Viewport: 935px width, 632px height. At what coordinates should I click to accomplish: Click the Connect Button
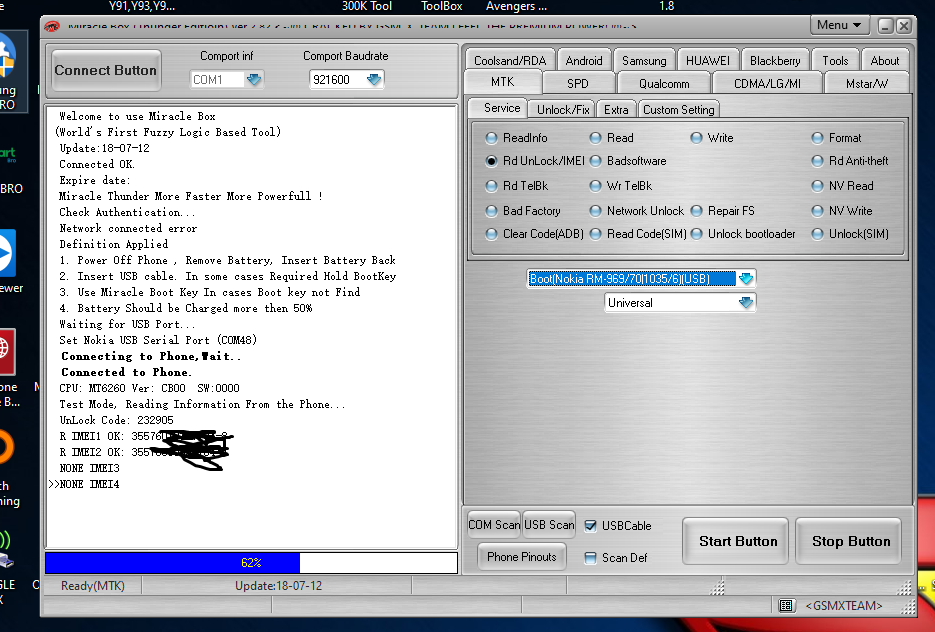click(x=106, y=70)
